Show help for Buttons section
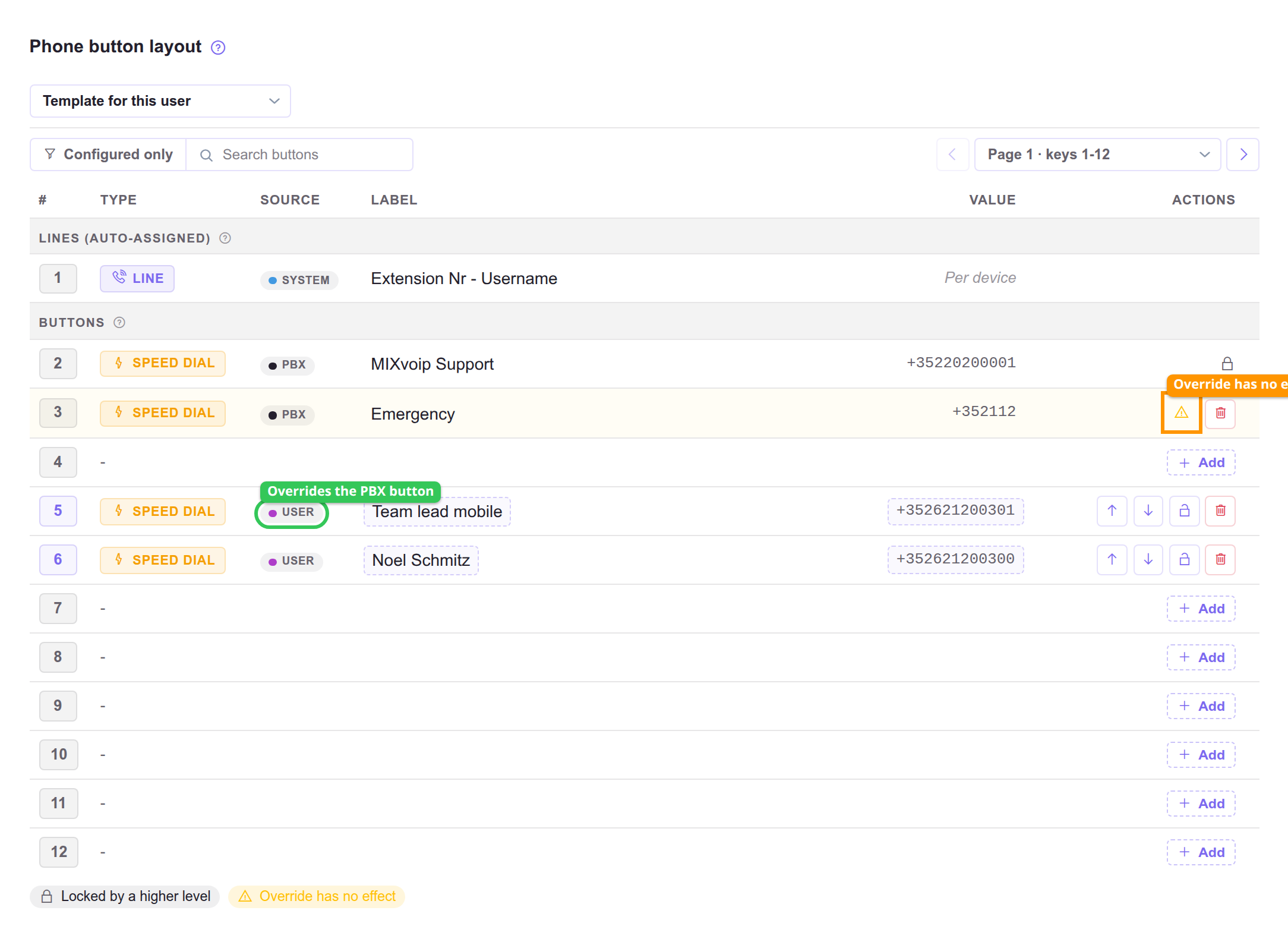The height and width of the screenshot is (945, 1288). tap(119, 323)
